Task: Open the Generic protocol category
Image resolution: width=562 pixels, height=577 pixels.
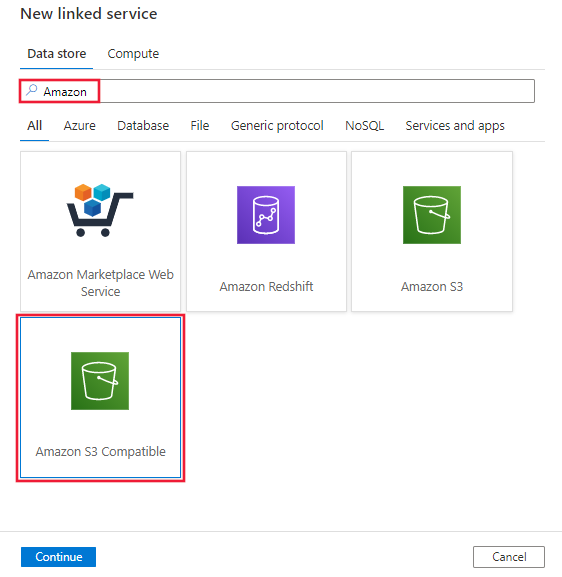Action: click(x=277, y=125)
